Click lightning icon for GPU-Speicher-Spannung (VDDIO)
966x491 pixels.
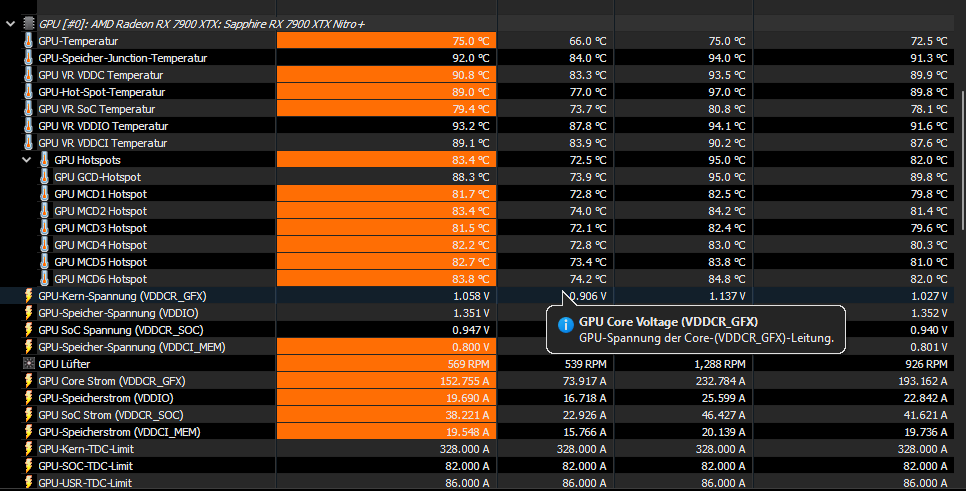tap(28, 314)
